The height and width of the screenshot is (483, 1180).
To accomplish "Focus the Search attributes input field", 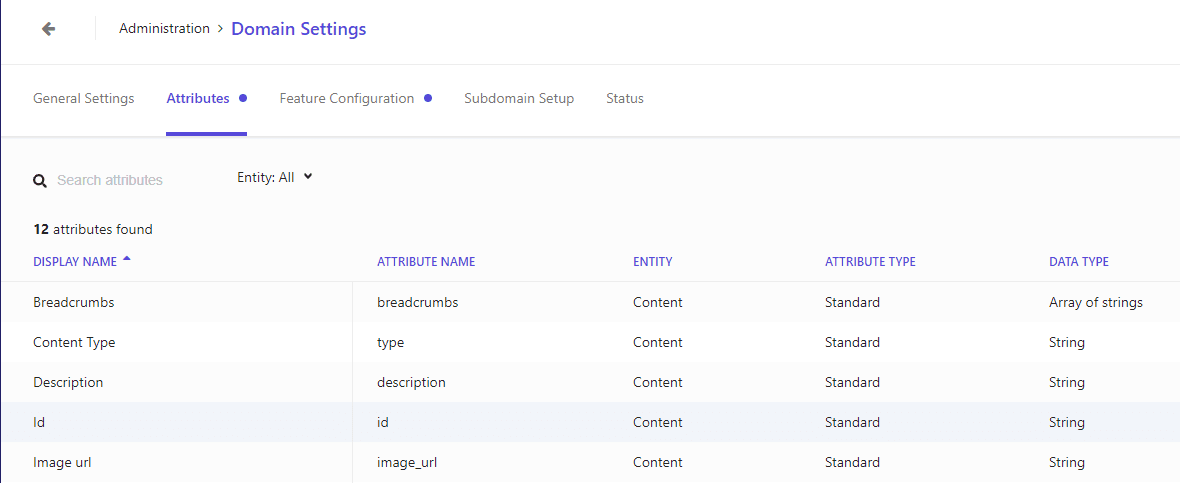I will 120,181.
